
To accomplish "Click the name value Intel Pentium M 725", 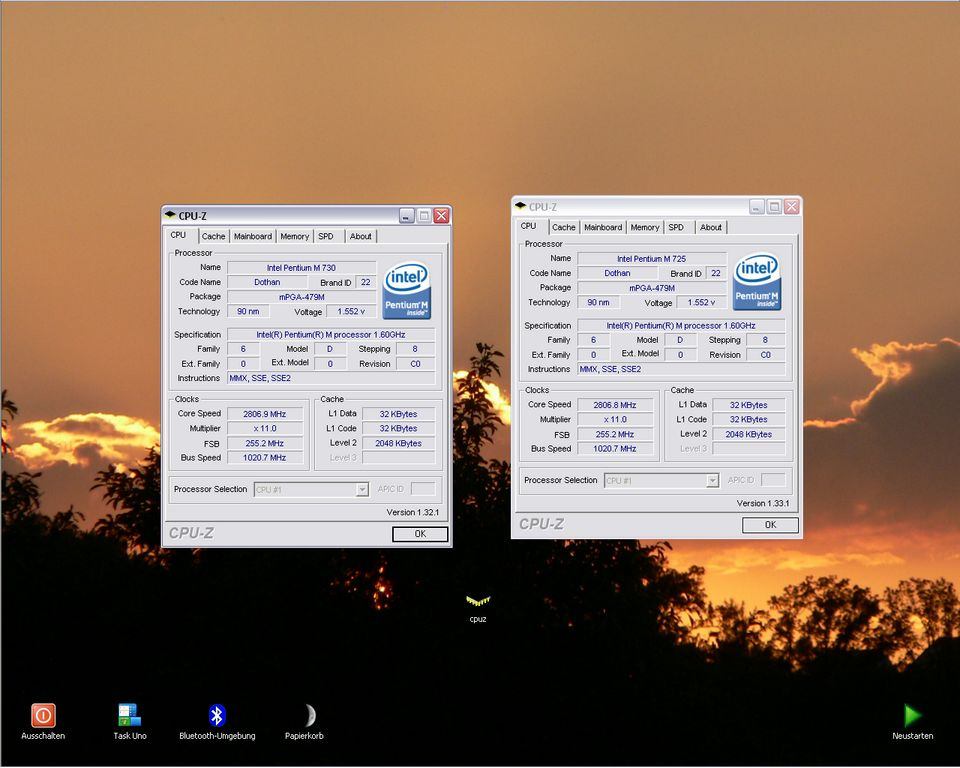I will [651, 259].
